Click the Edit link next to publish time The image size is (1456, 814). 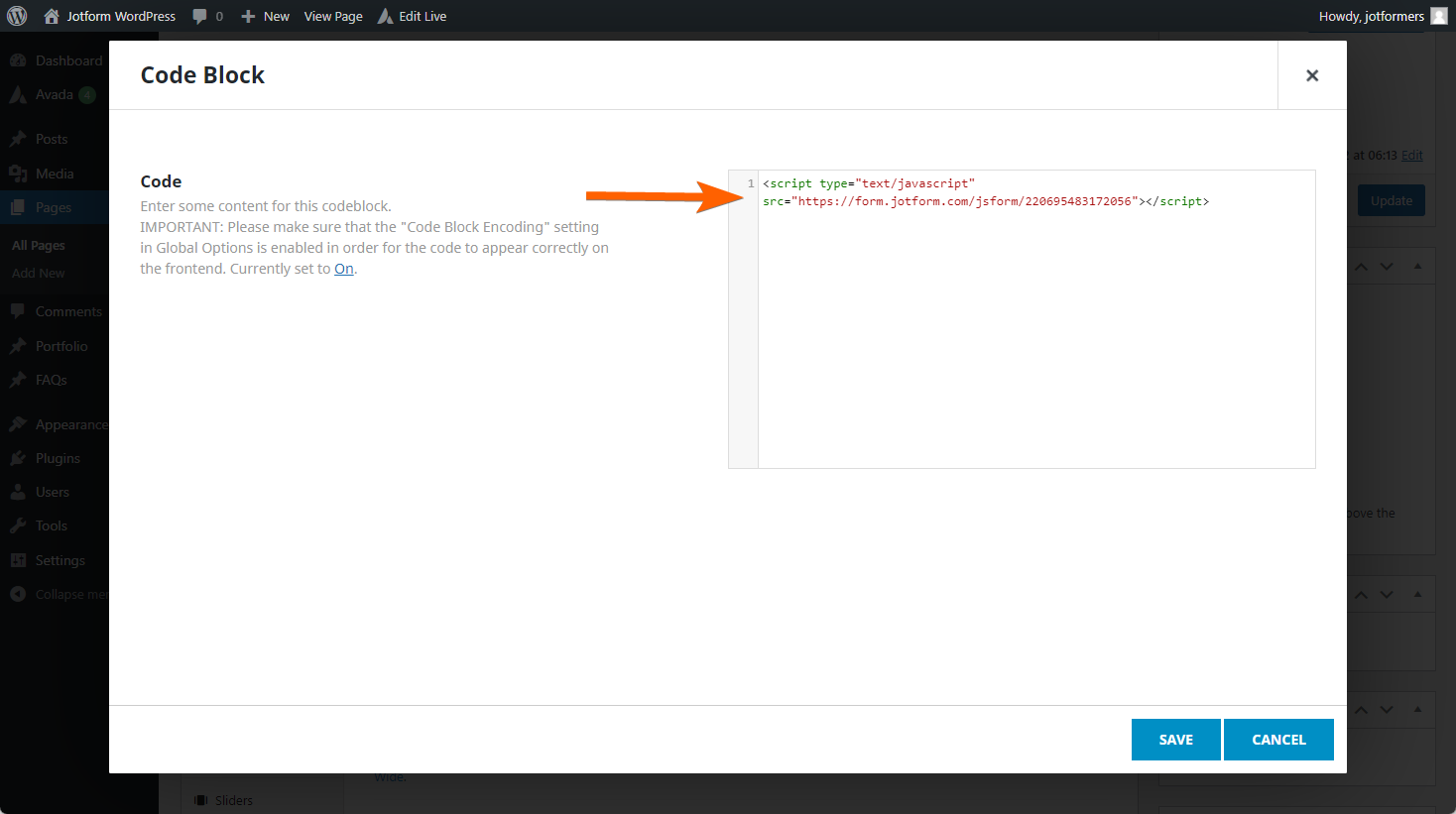pyautogui.click(x=1412, y=156)
